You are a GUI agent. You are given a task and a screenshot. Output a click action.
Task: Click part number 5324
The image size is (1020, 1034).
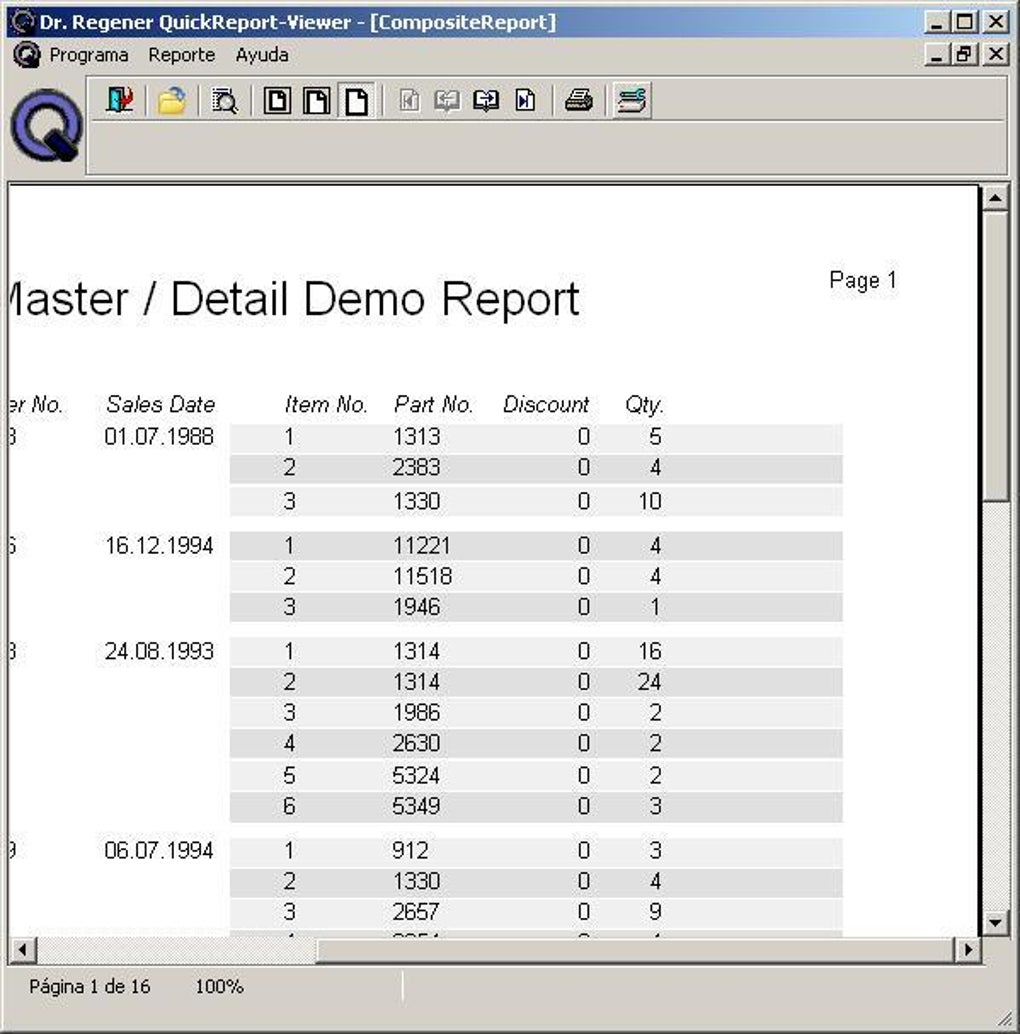[x=416, y=775]
